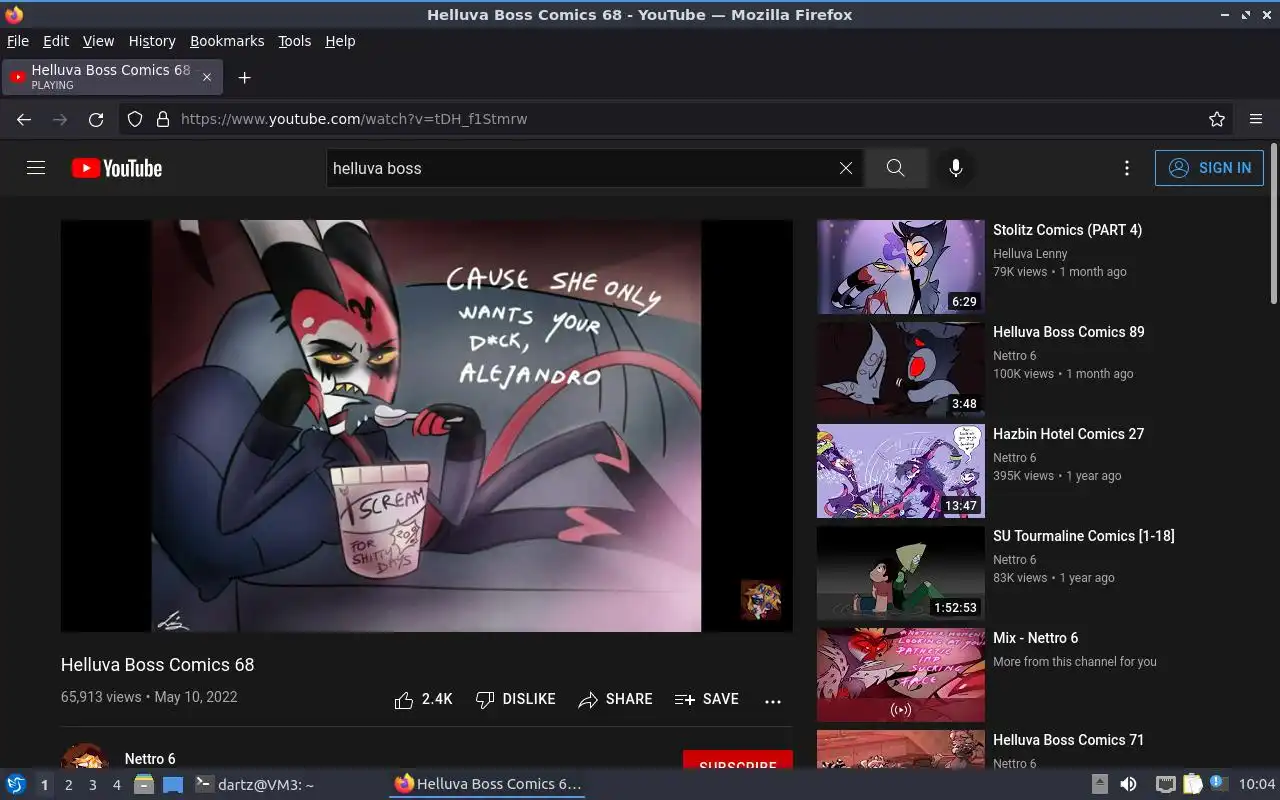
Task: Open the History menu
Action: (x=152, y=41)
